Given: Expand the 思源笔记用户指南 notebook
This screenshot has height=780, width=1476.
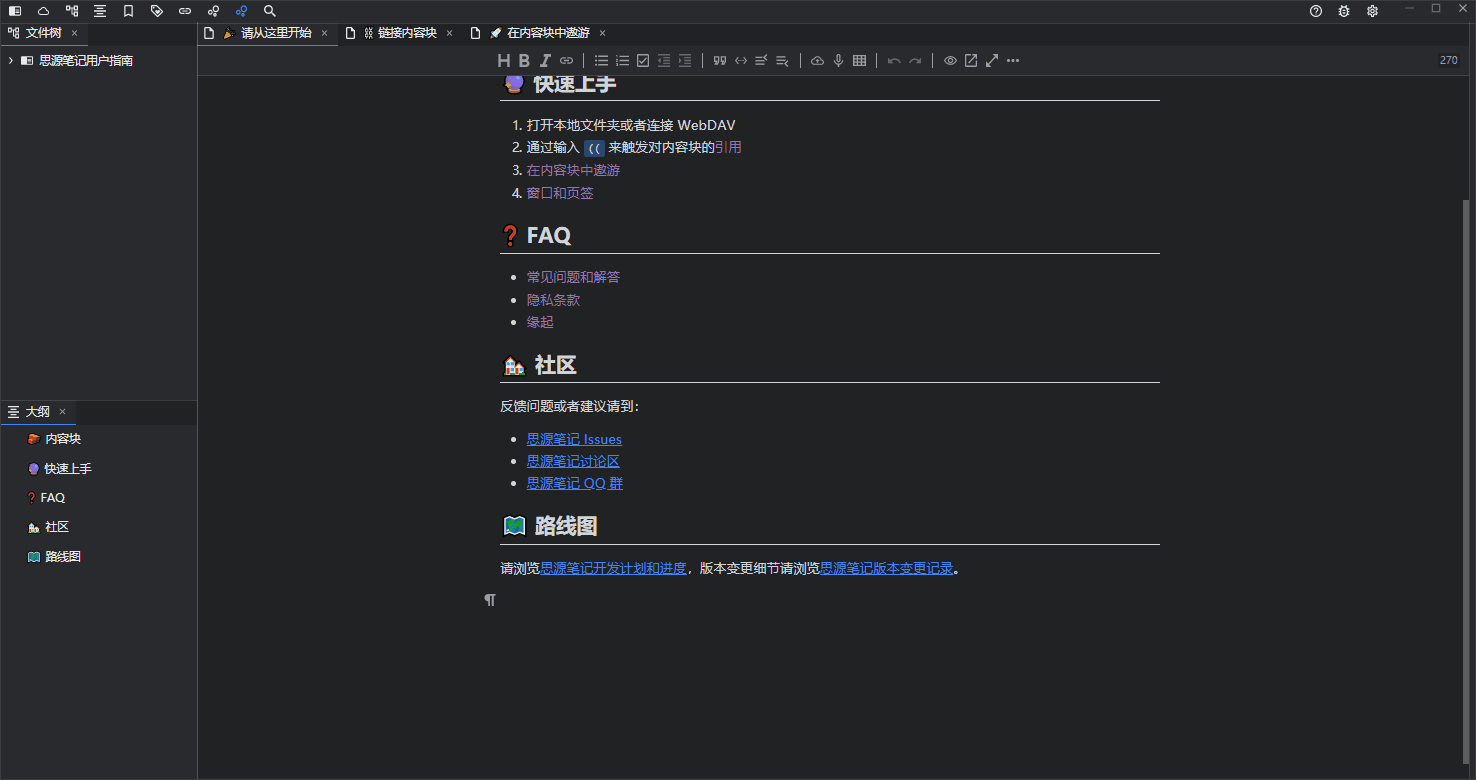Looking at the screenshot, I should click(10, 61).
